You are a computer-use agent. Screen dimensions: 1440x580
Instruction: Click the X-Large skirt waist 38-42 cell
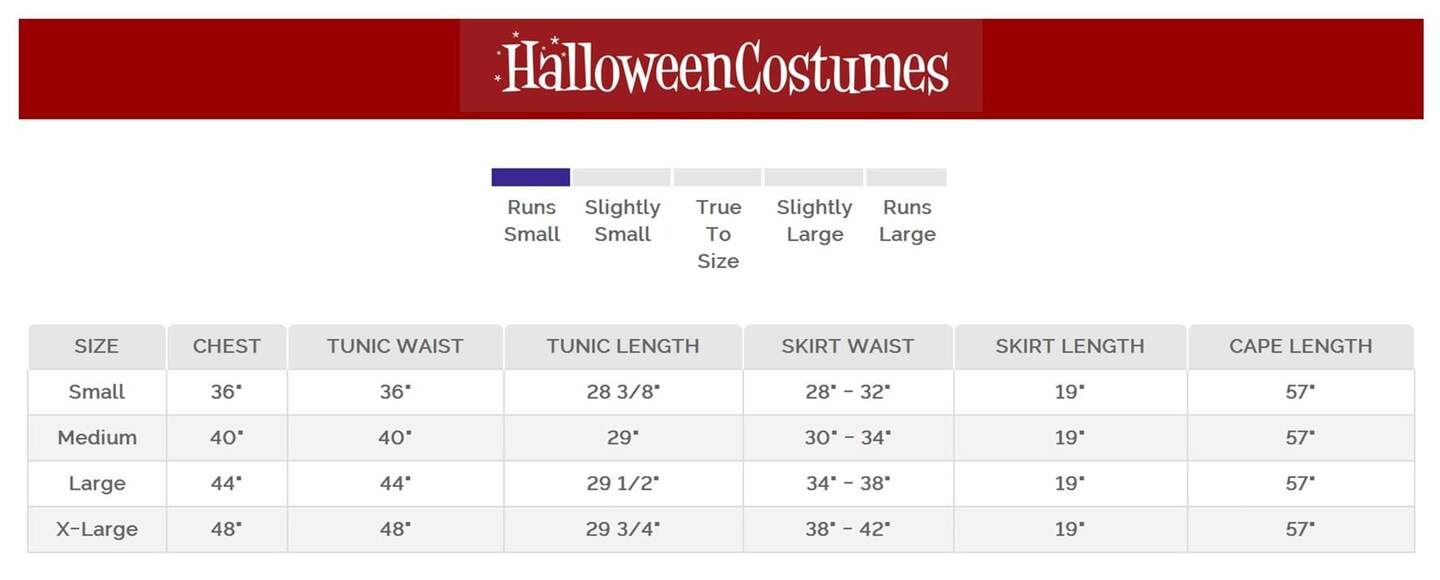point(848,529)
